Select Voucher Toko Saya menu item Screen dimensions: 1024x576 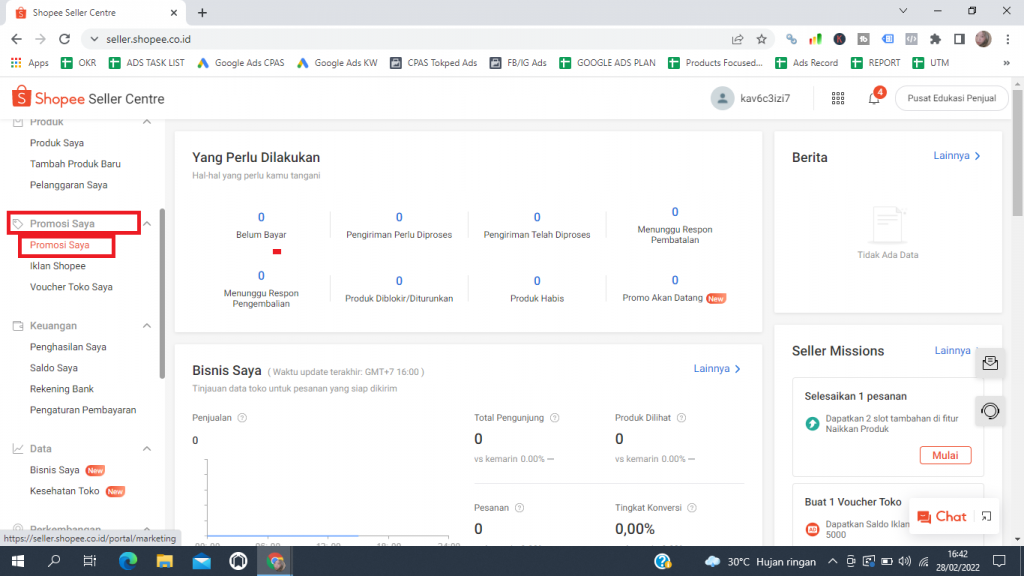point(71,287)
